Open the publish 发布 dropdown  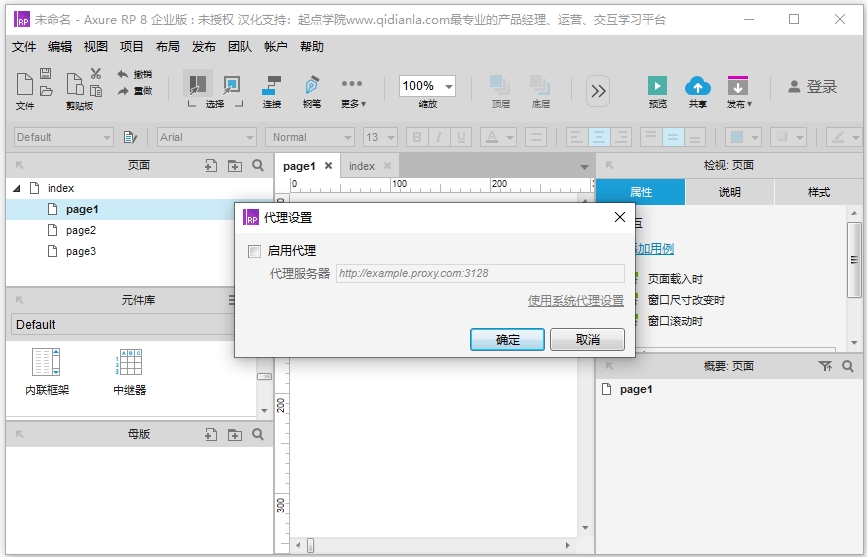pyautogui.click(x=739, y=92)
